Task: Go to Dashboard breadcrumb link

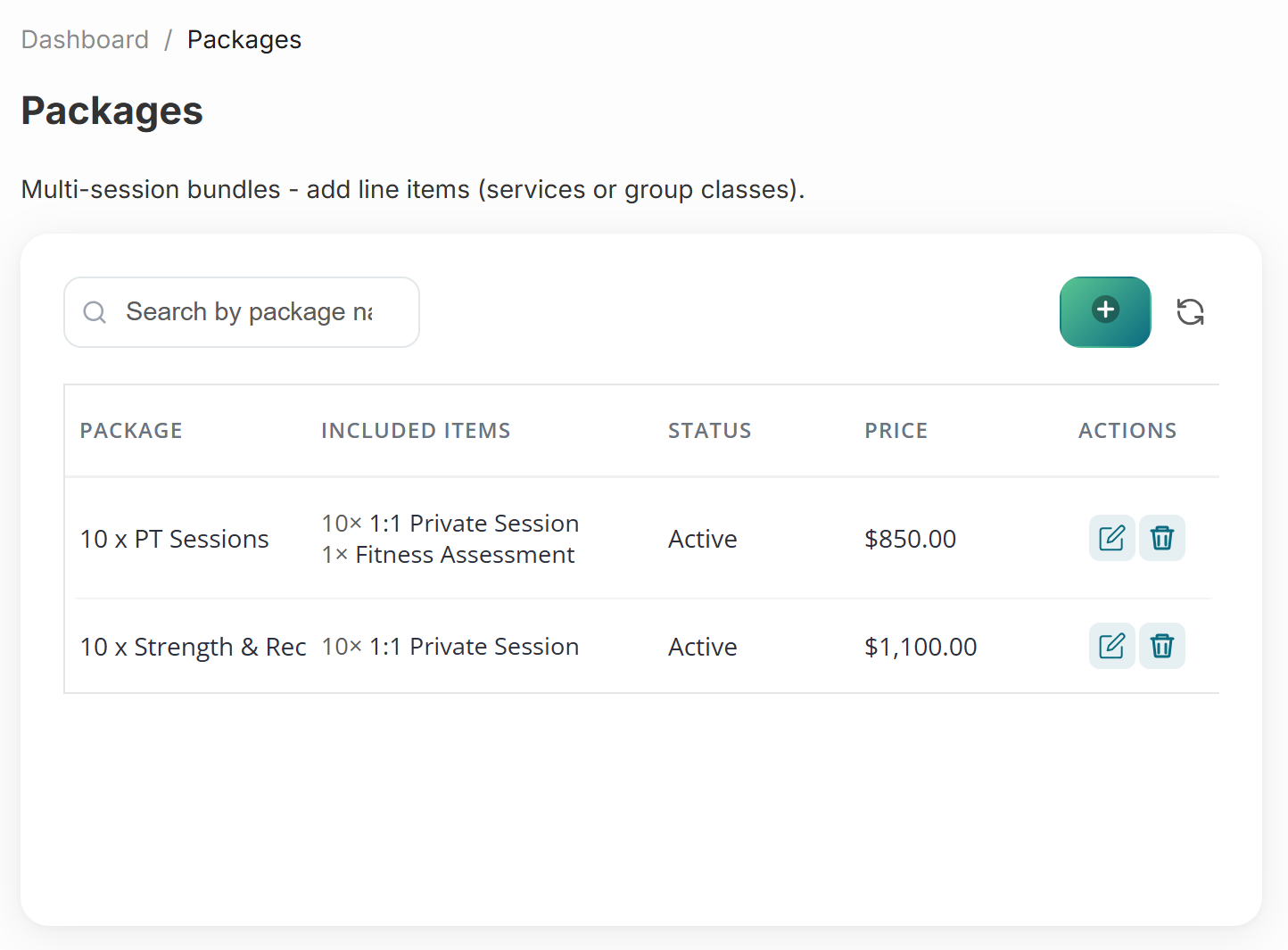Action: [x=85, y=40]
